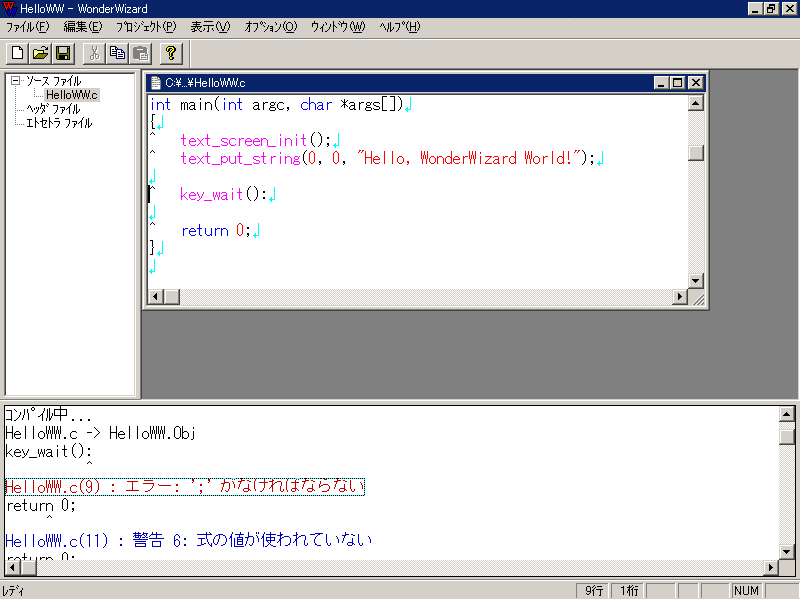Open the 編集(E) menu
Image resolution: width=800 pixels, height=600 pixels.
(x=83, y=27)
